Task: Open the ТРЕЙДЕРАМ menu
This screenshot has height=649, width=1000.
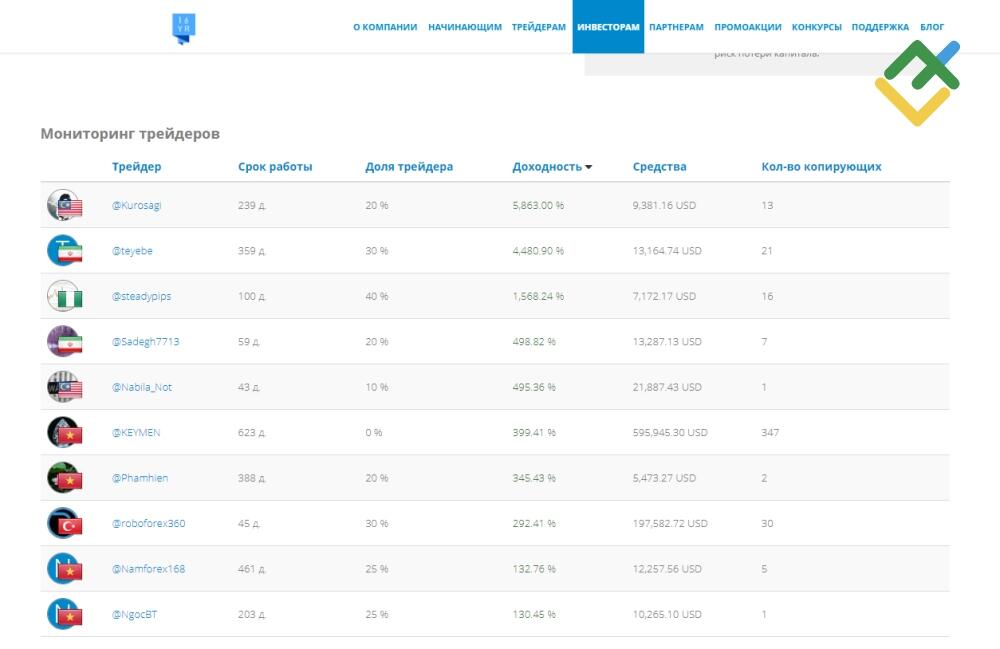Action: click(x=539, y=27)
